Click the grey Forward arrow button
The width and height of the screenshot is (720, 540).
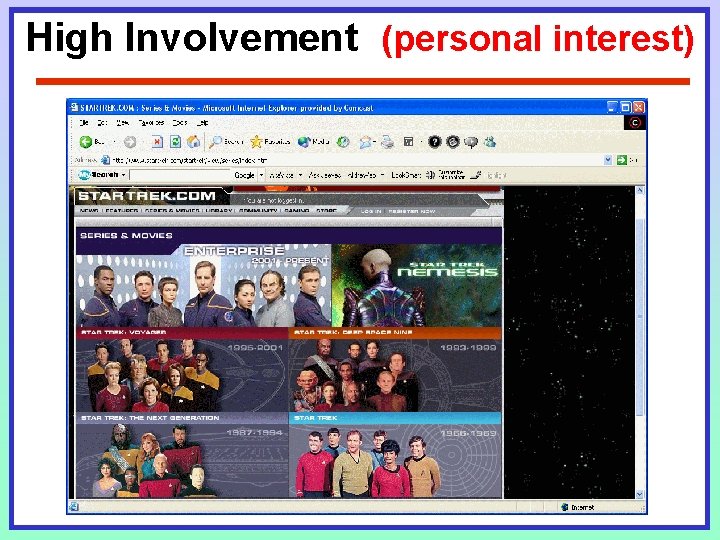click(x=130, y=142)
